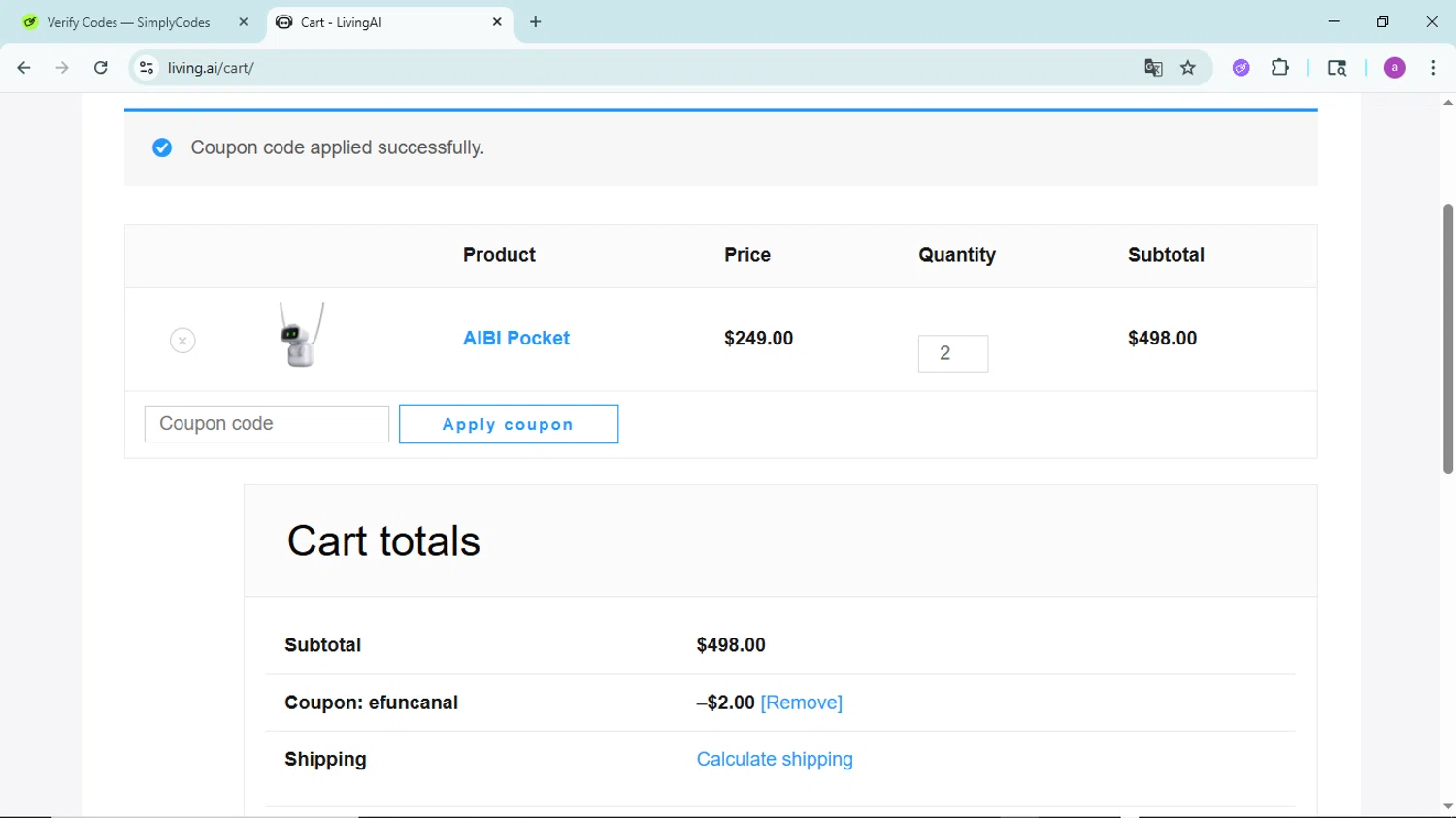Image resolution: width=1456 pixels, height=818 pixels.
Task: Open the AIBI Pocket product thumbnail
Action: pyautogui.click(x=302, y=335)
